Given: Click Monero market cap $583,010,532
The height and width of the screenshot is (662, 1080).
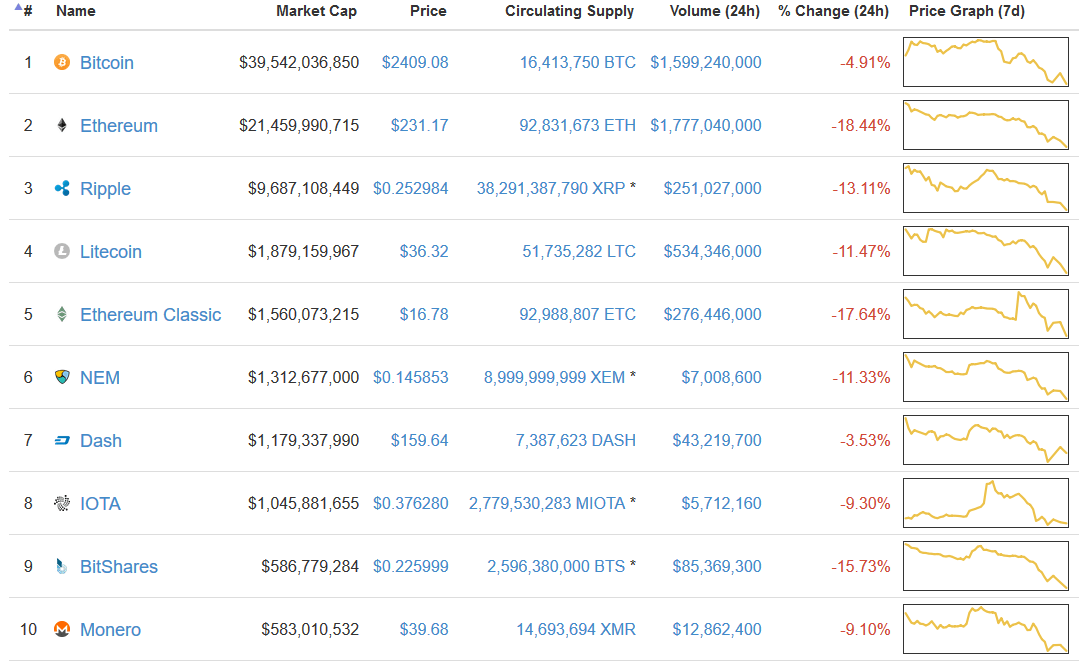Looking at the screenshot, I should click(x=310, y=630).
